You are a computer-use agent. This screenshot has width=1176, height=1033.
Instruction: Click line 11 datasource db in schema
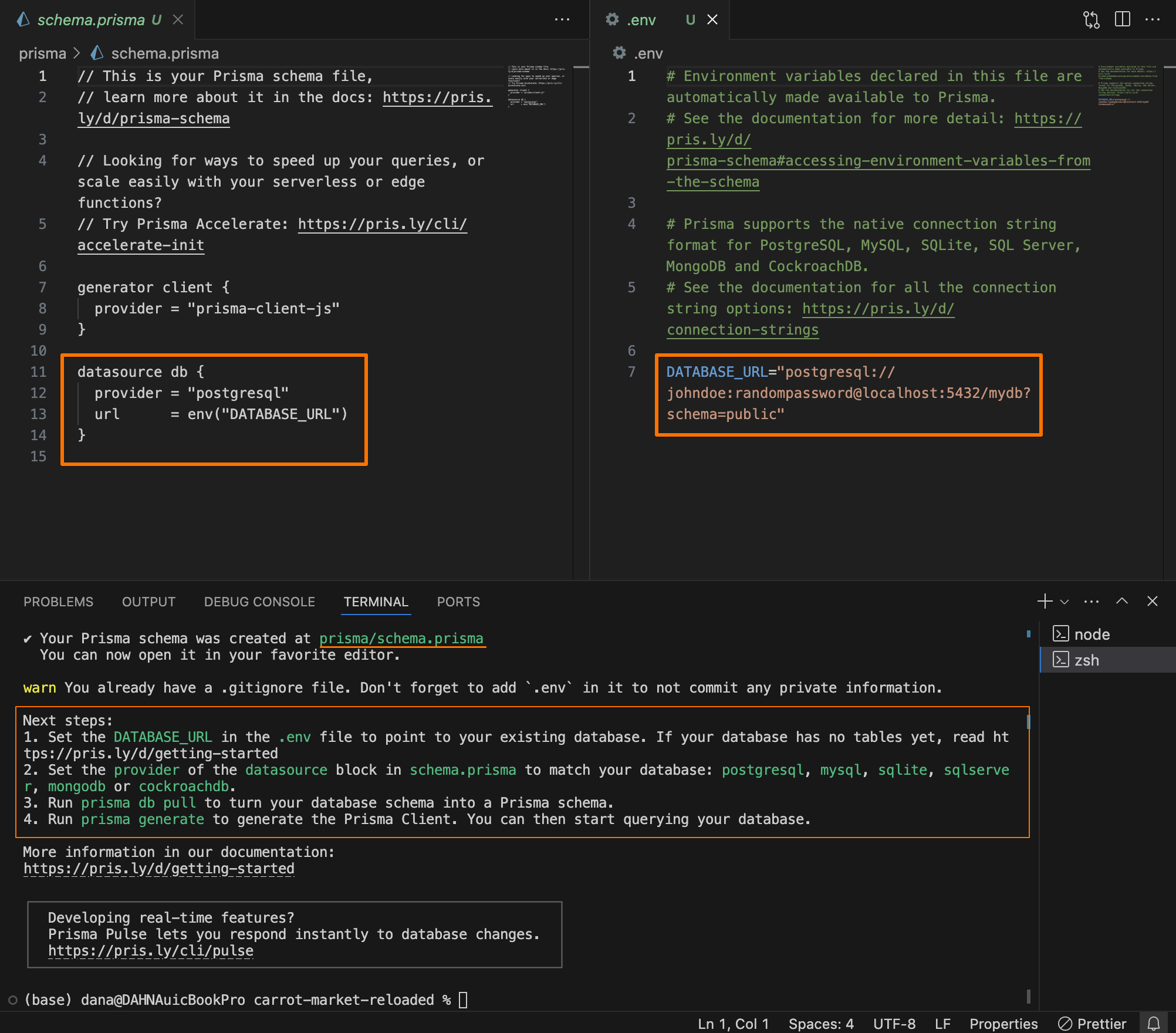pos(141,372)
